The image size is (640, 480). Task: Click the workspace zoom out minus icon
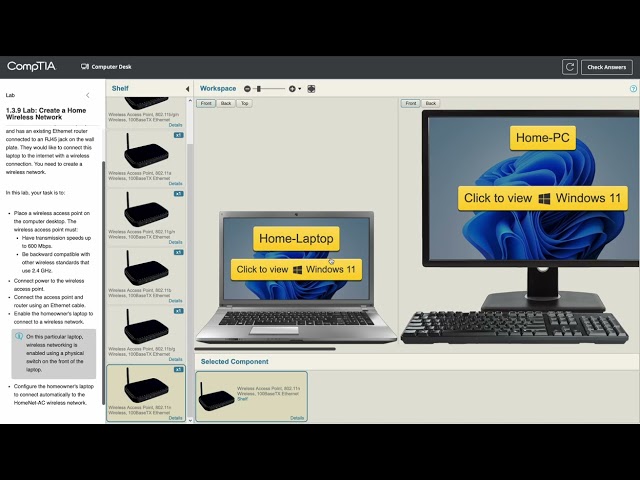tap(247, 89)
